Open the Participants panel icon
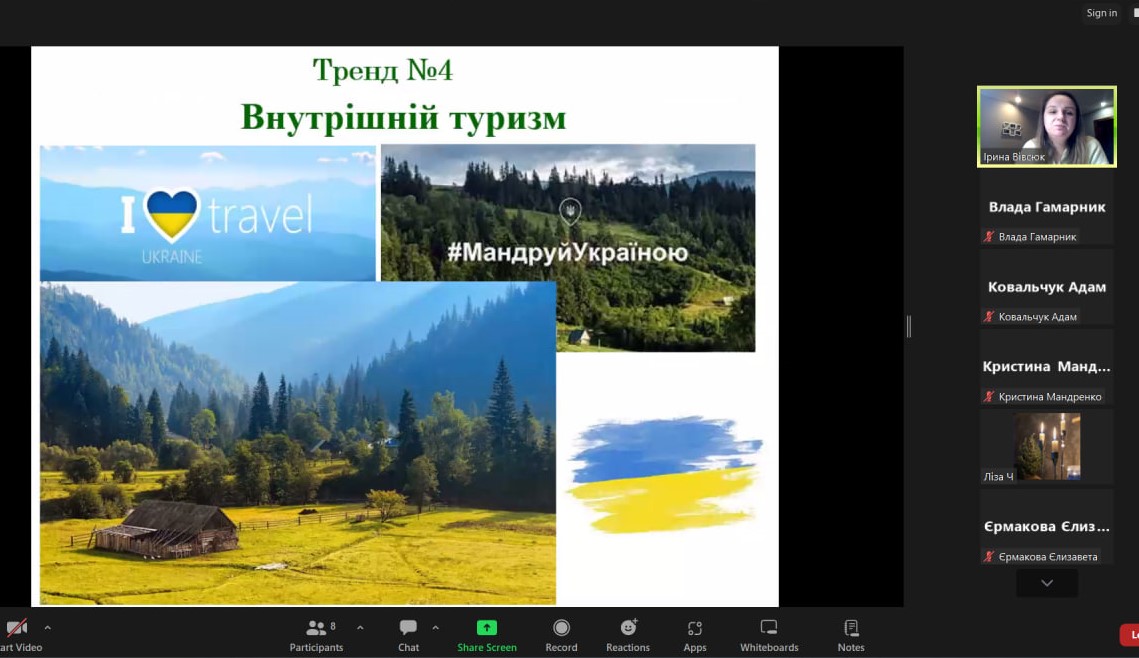Screen dimensions: 1139x658 pos(316,628)
